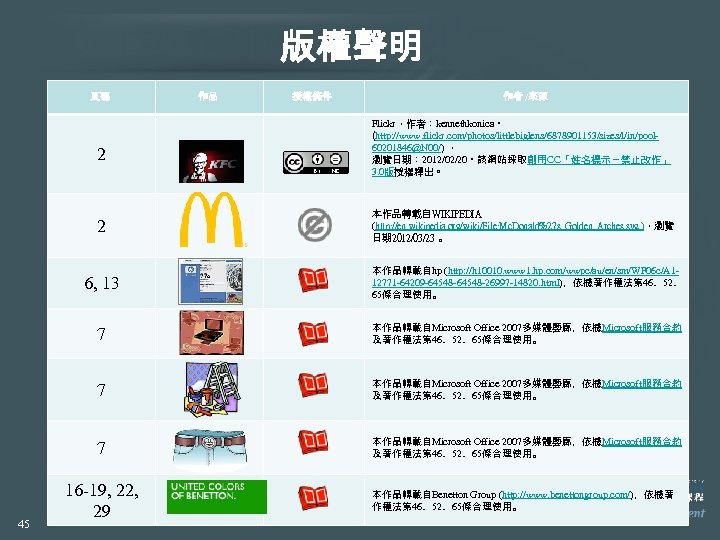Click the page cell '6, 13'
Image resolution: width=720 pixels, height=540 pixels.
click(x=101, y=283)
